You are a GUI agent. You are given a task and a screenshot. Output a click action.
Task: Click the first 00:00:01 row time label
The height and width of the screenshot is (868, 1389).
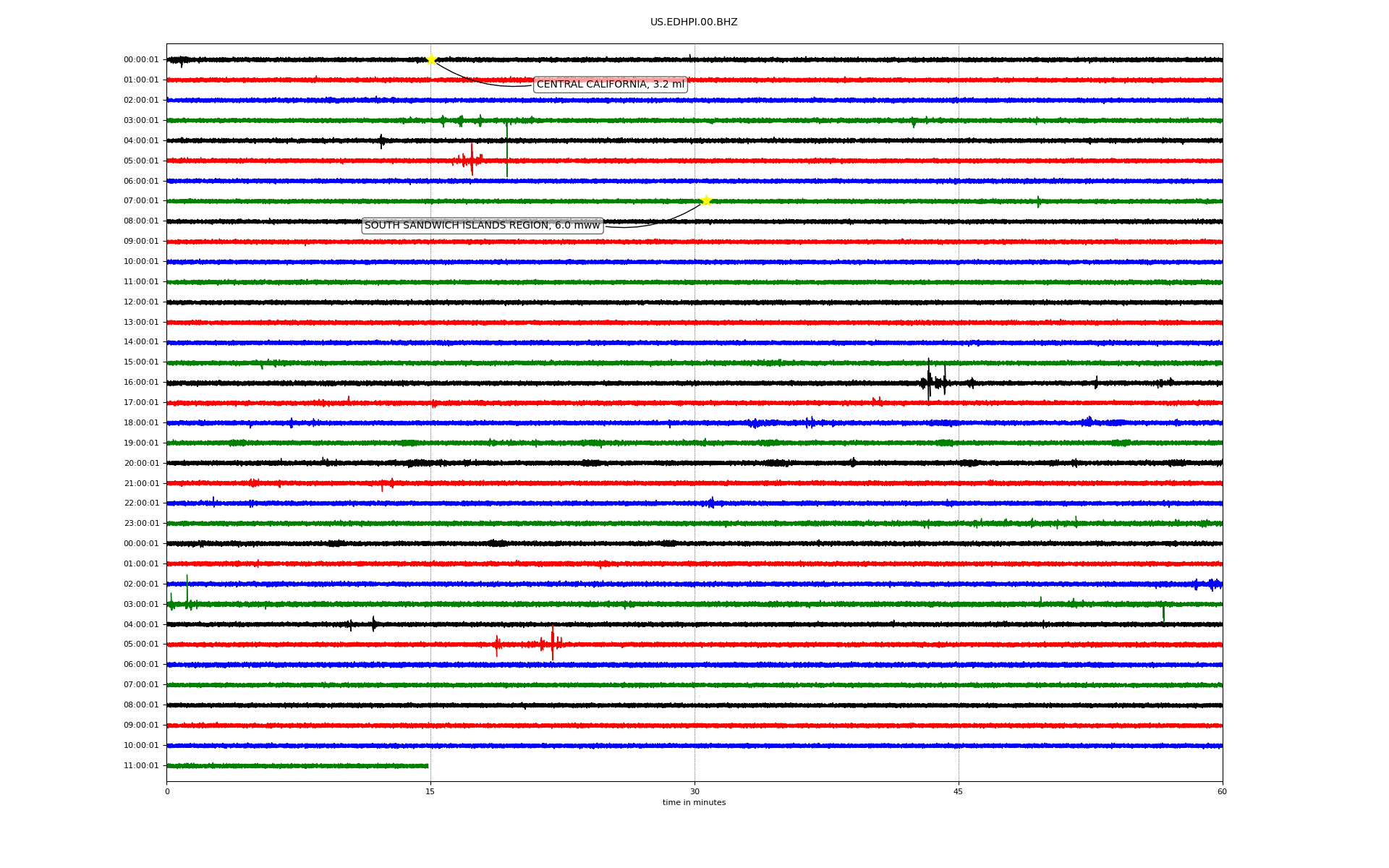pyautogui.click(x=141, y=60)
